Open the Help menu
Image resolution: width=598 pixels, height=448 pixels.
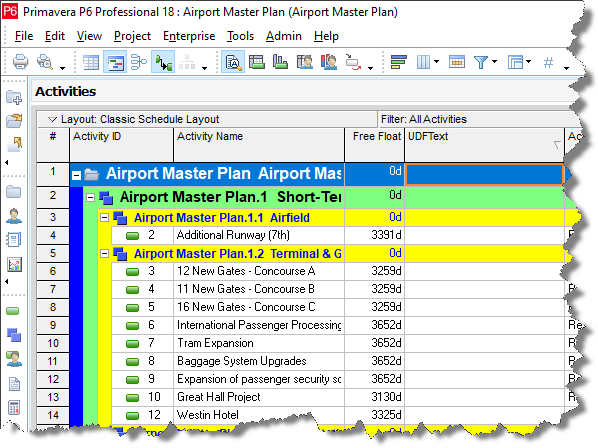click(326, 36)
